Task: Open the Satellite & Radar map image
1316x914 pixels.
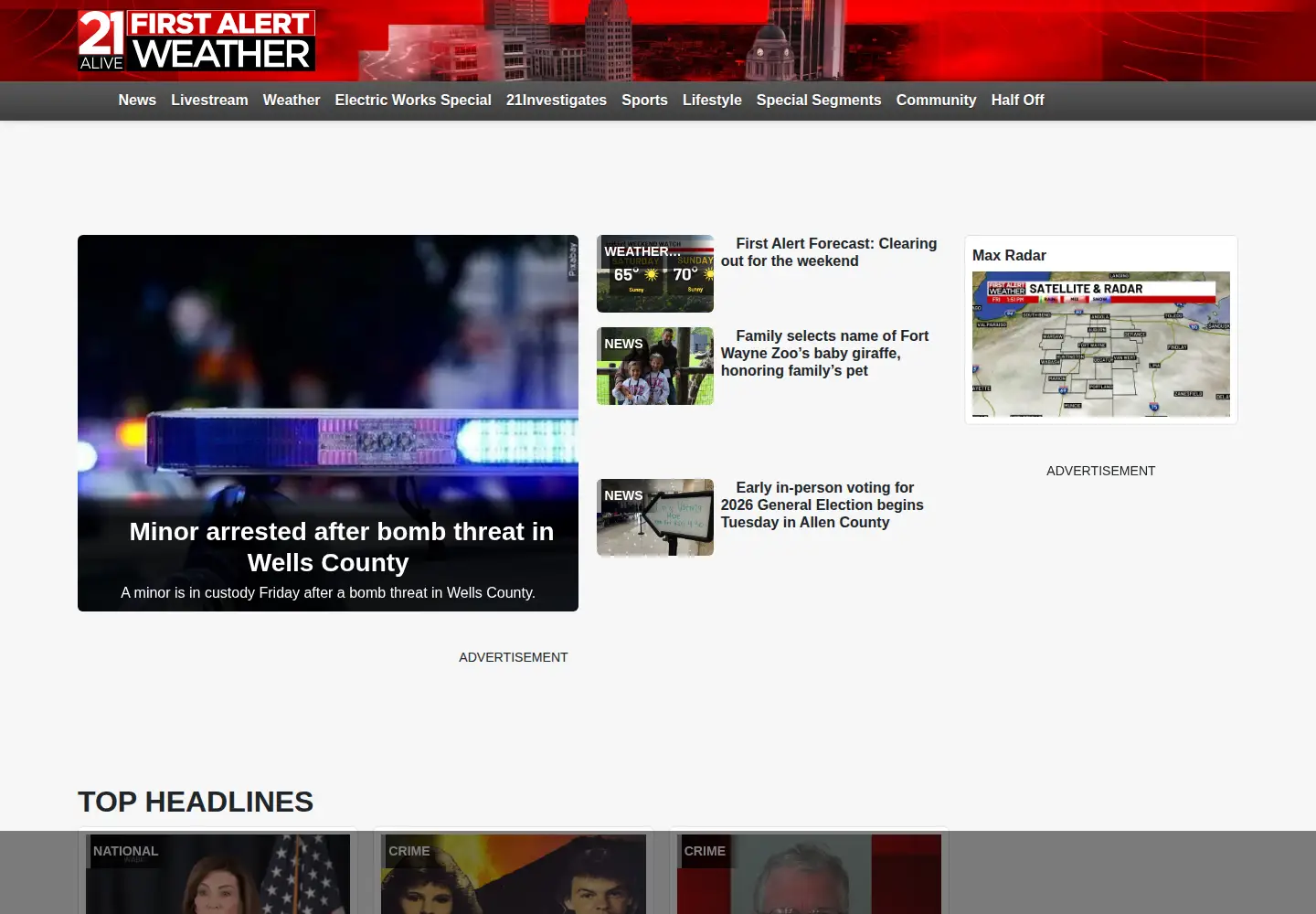Action: coord(1101,344)
